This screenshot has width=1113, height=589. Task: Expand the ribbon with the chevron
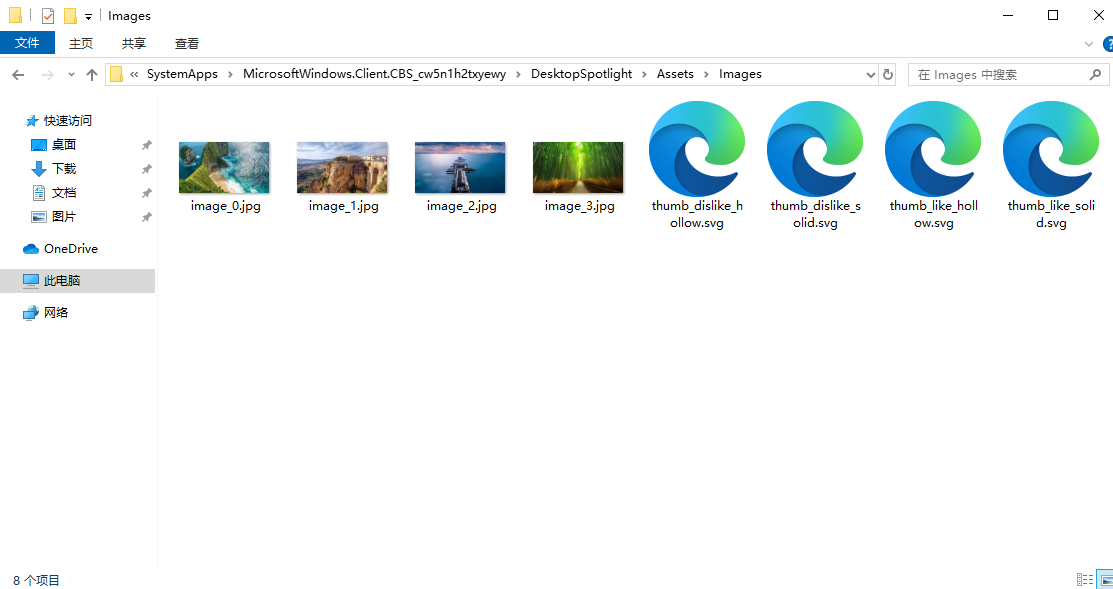click(x=1089, y=44)
